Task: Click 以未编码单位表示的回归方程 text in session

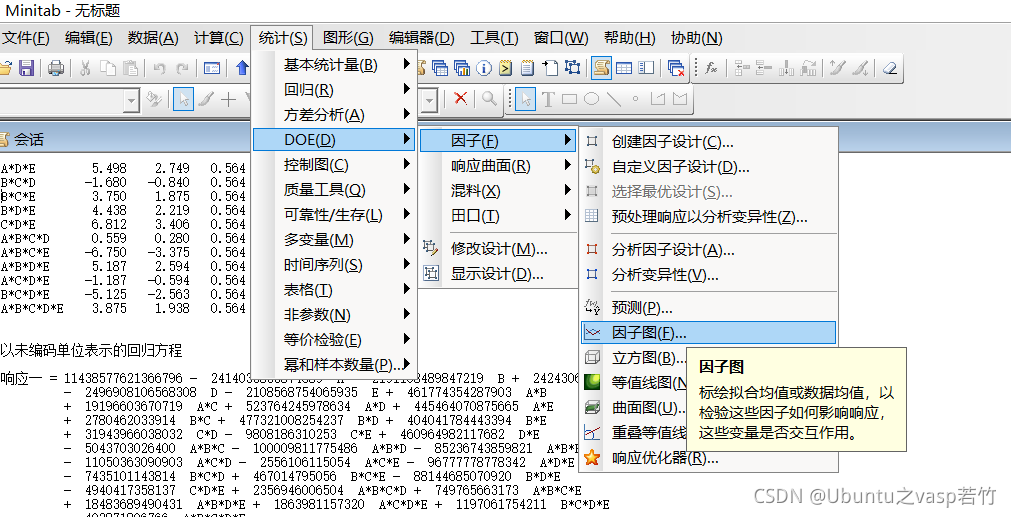Action: coord(91,350)
